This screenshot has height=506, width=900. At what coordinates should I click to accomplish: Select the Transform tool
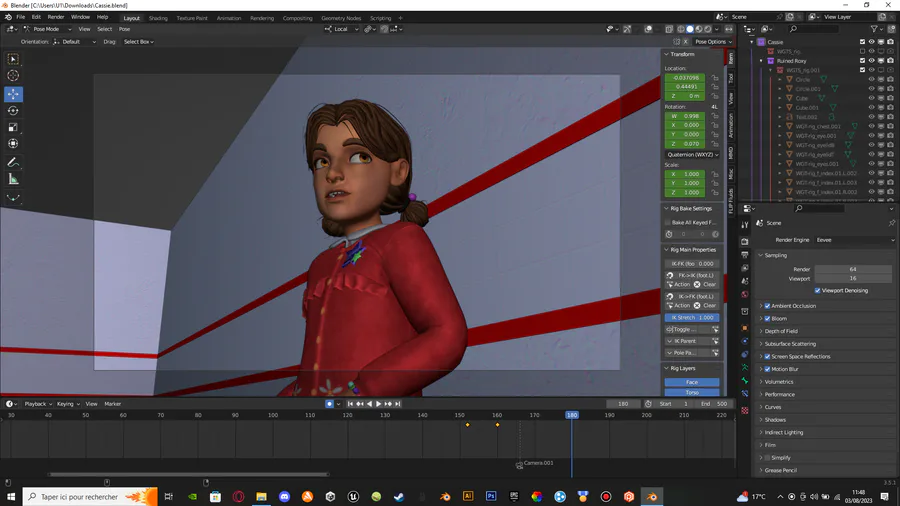(13, 144)
